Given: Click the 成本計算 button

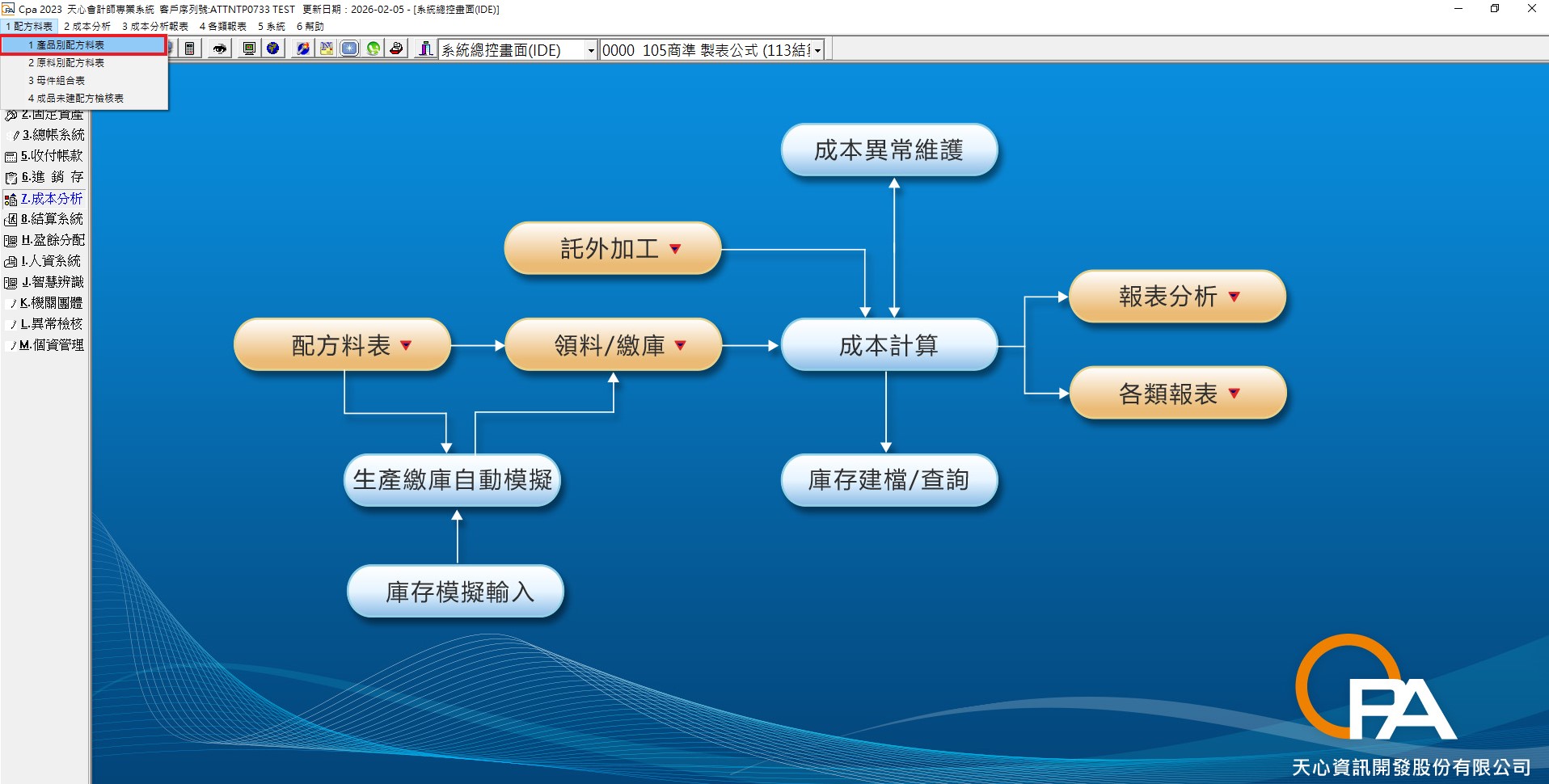Looking at the screenshot, I should pyautogui.click(x=889, y=346).
